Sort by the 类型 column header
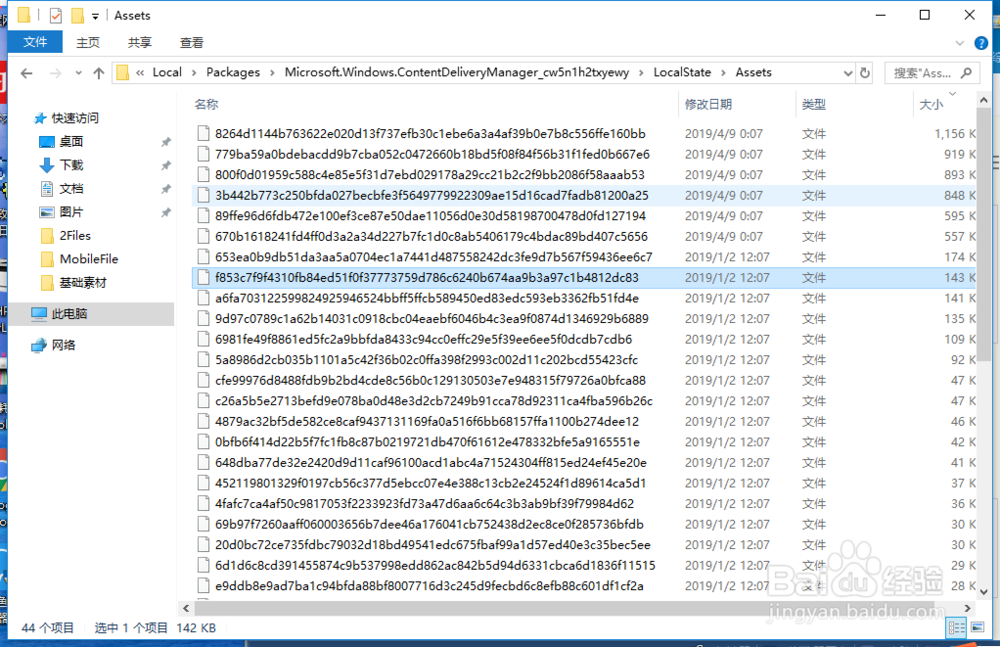The height and width of the screenshot is (647, 1000). pos(814,104)
